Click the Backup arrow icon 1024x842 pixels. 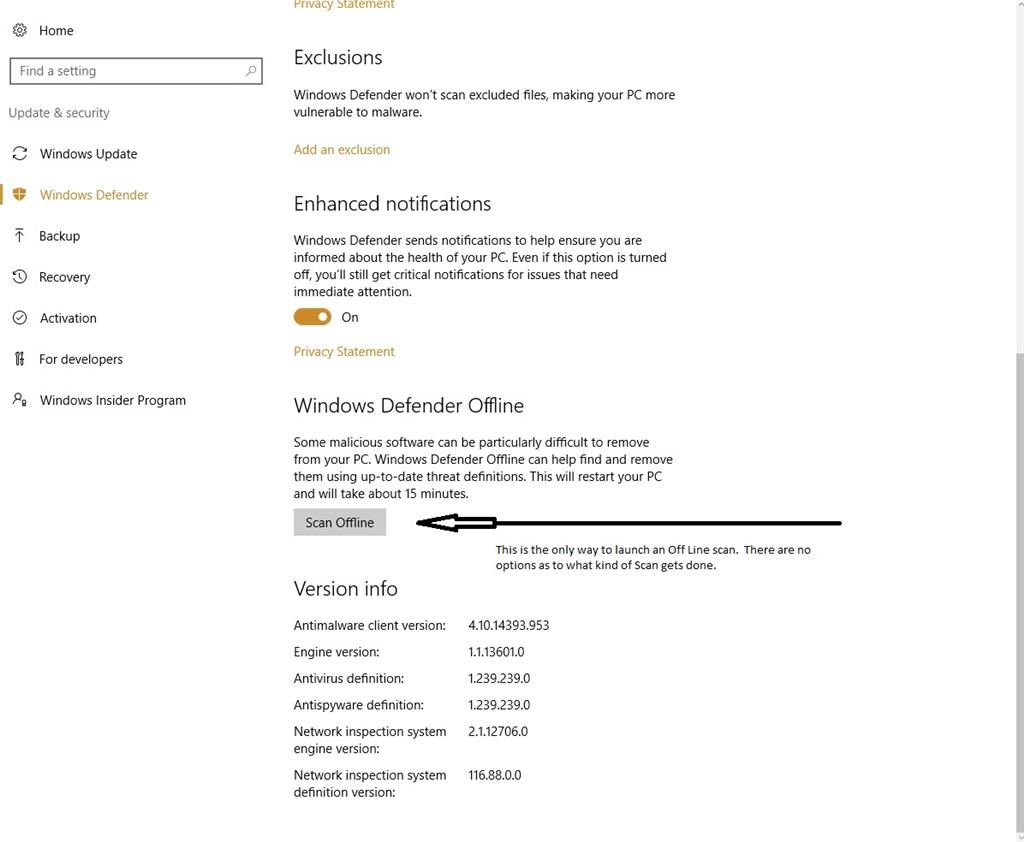[20, 235]
